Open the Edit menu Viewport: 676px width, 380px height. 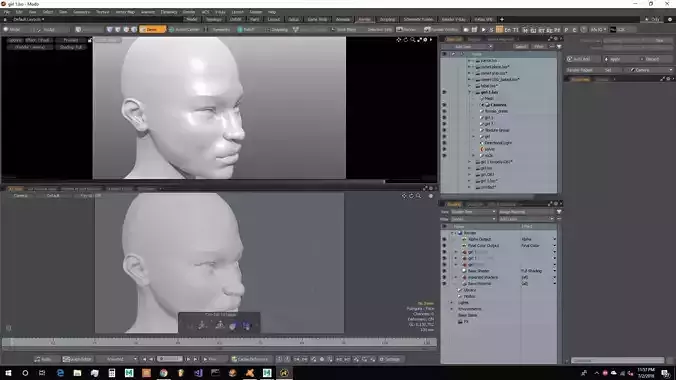click(19, 12)
